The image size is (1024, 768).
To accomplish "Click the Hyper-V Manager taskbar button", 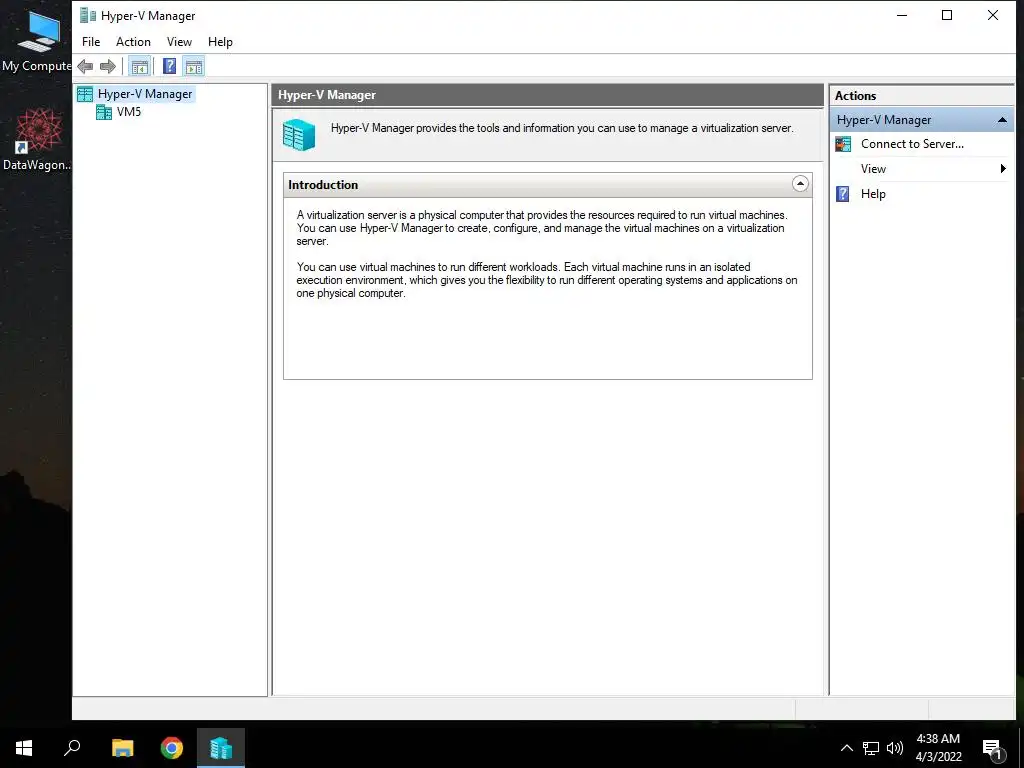I will pyautogui.click(x=221, y=748).
